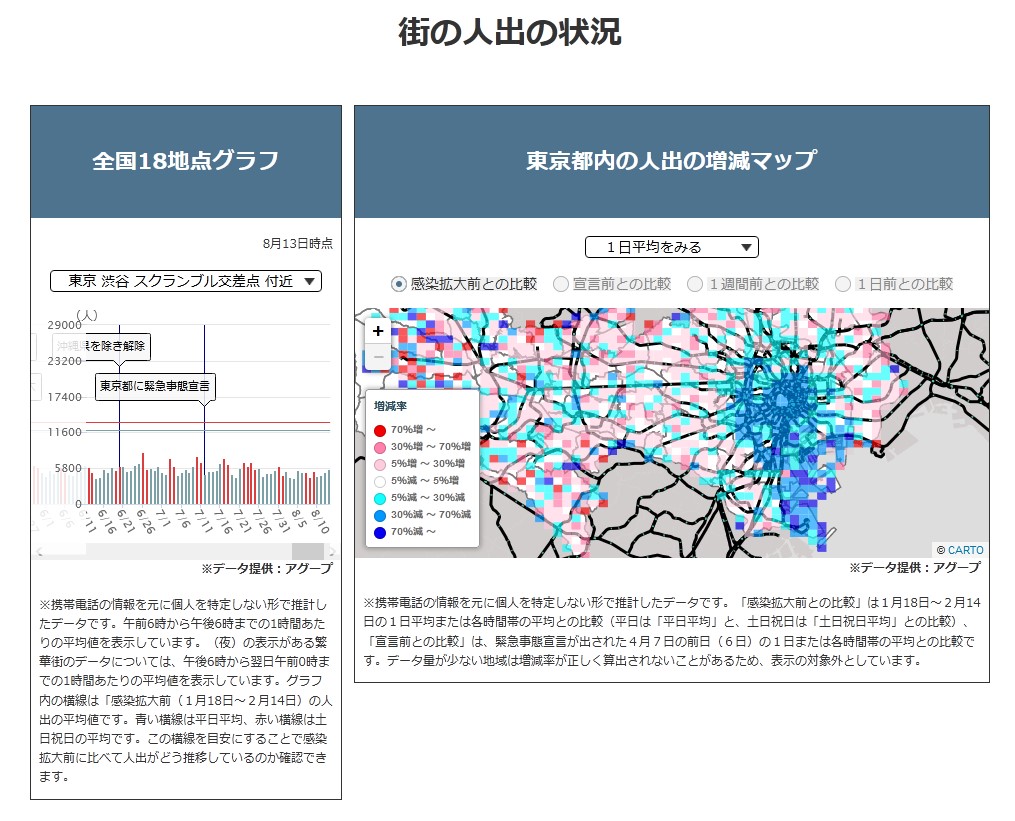Click left scroll arrow under the chart
Image resolution: width=1015 pixels, height=821 pixels.
pos(39,552)
